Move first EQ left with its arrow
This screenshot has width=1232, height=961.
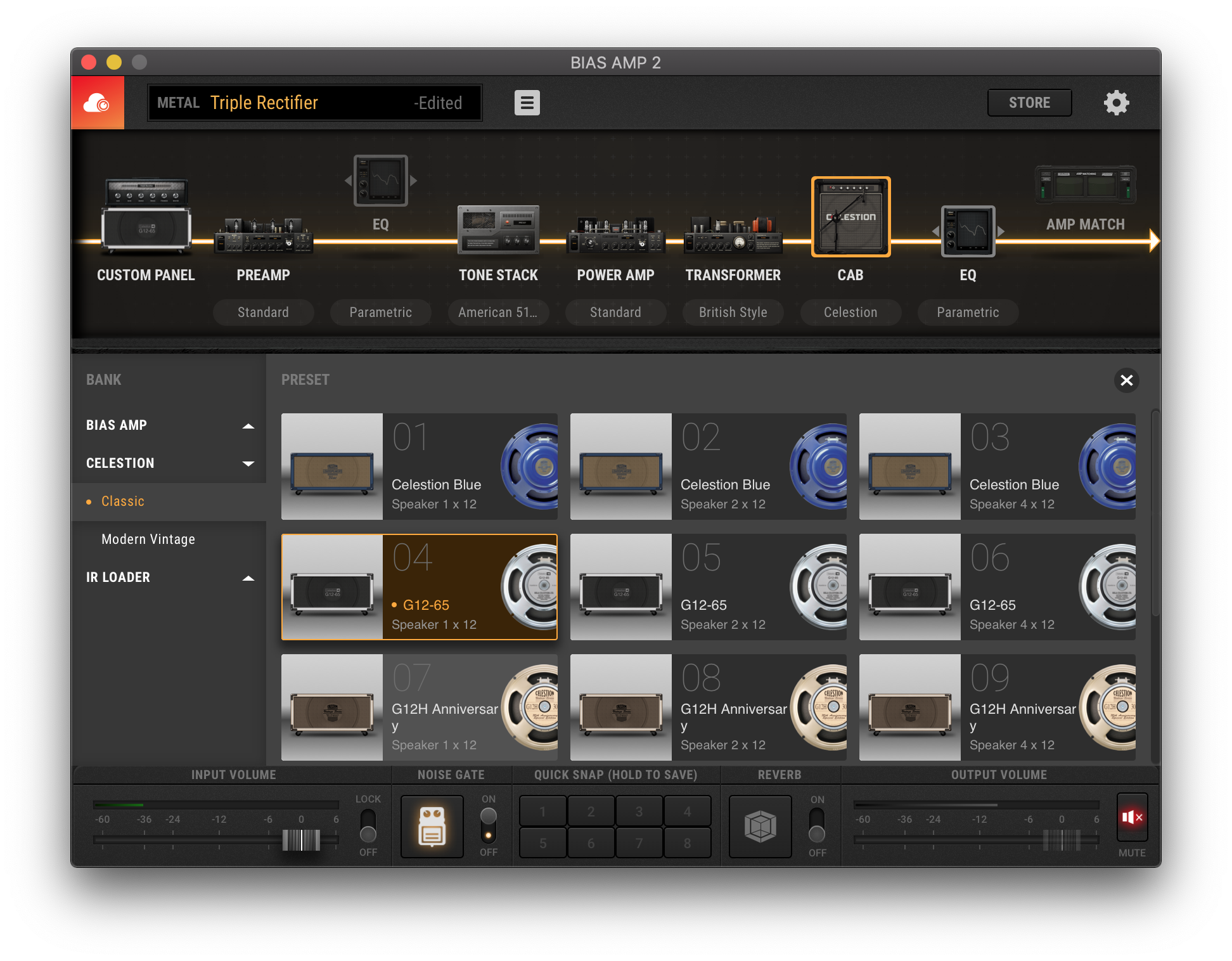pyautogui.click(x=348, y=181)
